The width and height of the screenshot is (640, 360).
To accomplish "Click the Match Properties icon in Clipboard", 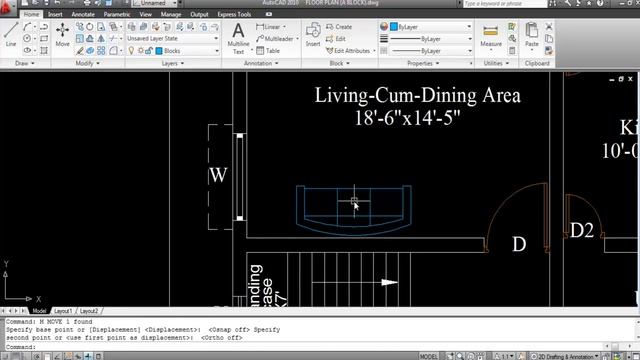I will pos(549,51).
